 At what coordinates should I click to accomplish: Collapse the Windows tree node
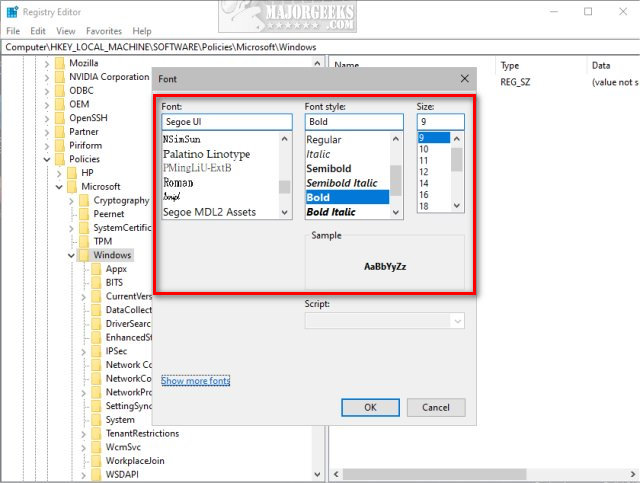click(71, 256)
